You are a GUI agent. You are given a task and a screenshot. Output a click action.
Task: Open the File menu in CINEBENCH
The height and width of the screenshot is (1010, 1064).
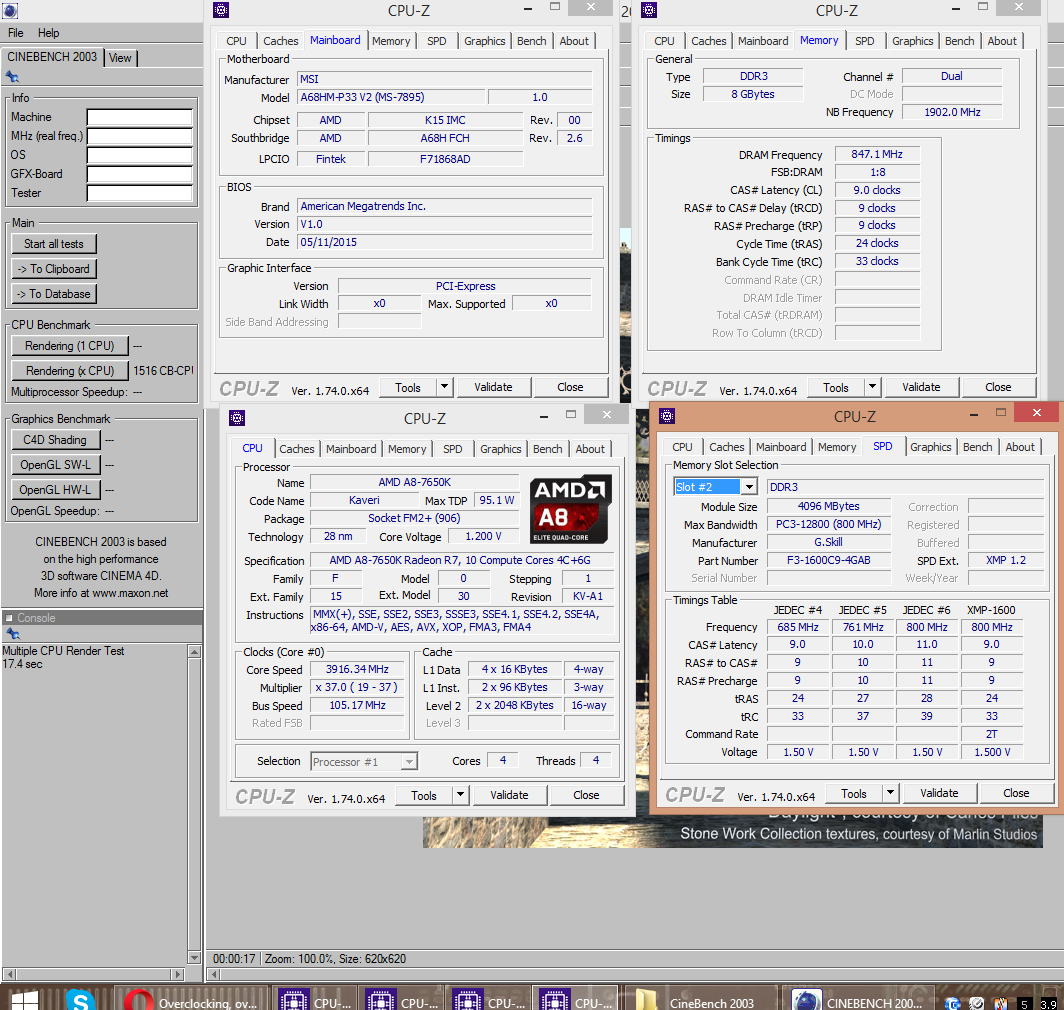pyautogui.click(x=16, y=33)
